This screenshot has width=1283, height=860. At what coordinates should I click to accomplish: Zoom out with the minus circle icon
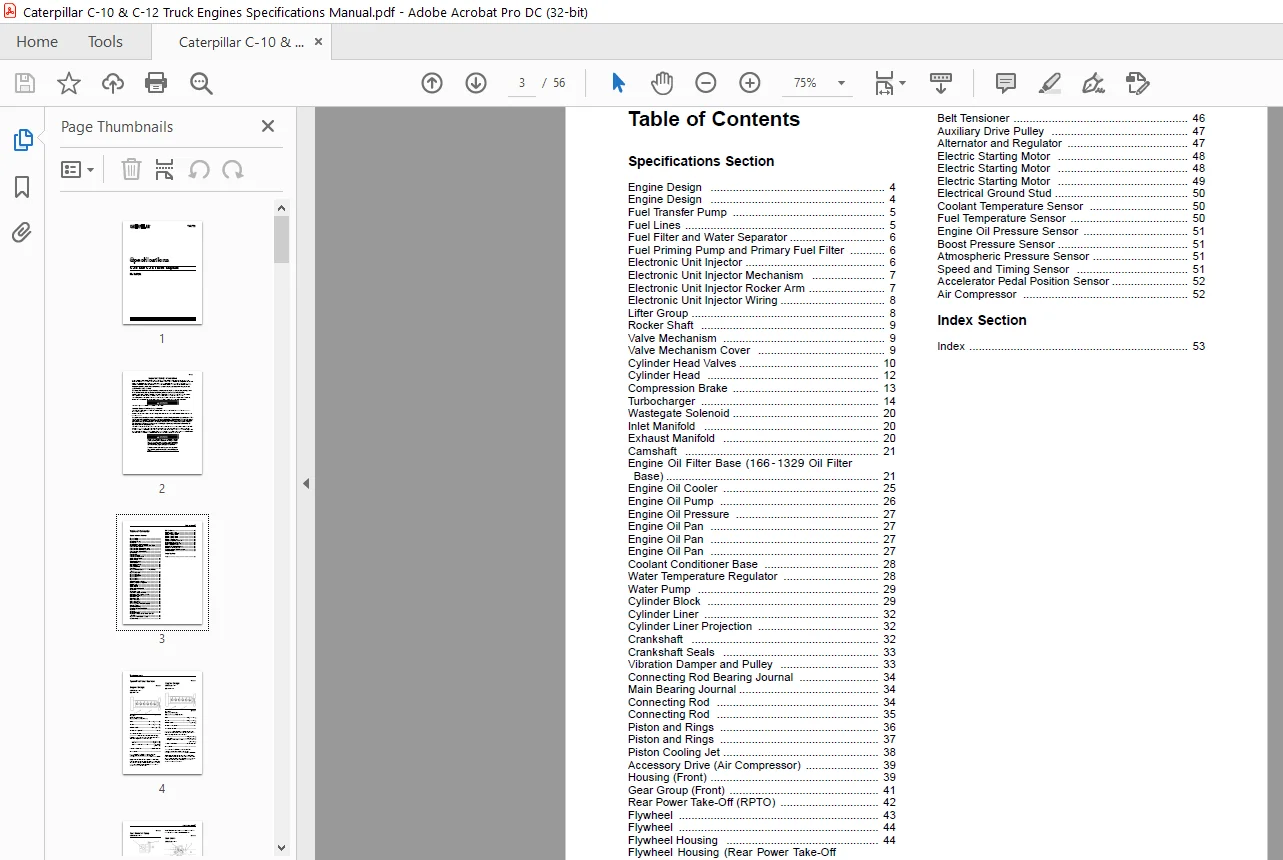coord(706,83)
